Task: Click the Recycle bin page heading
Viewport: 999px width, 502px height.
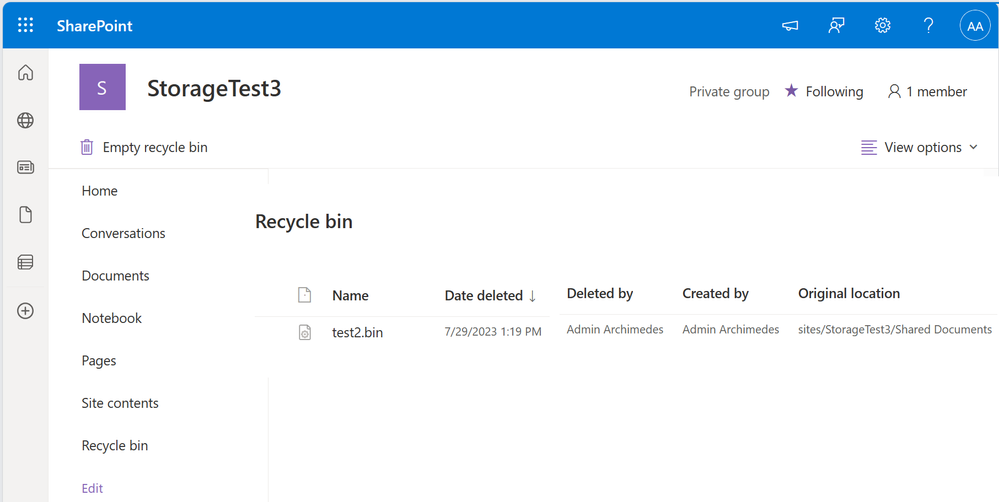Action: 304,222
